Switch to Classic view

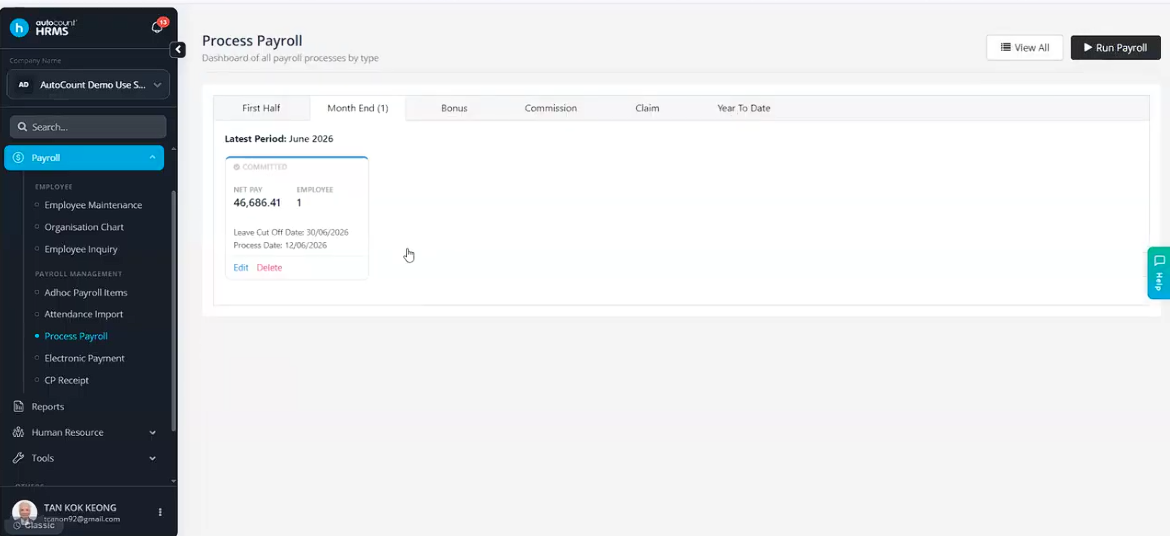pyautogui.click(x=34, y=525)
